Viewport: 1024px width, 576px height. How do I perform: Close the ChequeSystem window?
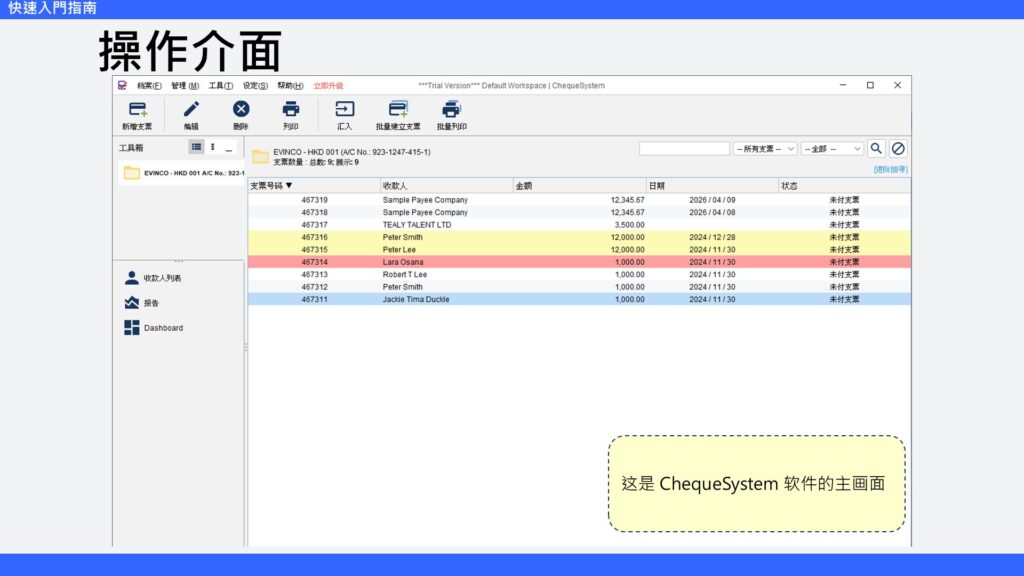pos(897,85)
